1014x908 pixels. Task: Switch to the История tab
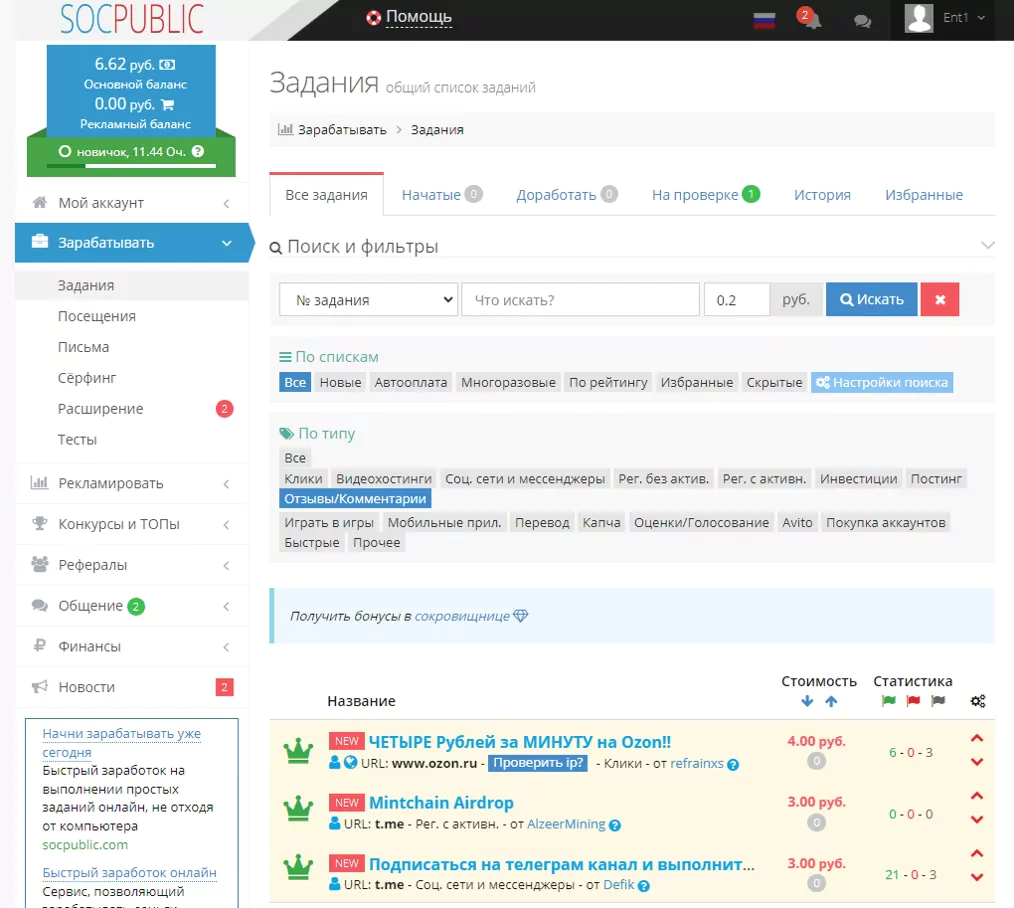[822, 195]
